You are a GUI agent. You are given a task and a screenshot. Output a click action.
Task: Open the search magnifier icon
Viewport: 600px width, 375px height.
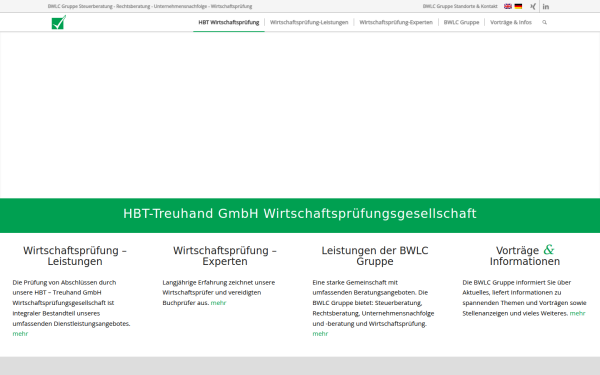coord(544,22)
